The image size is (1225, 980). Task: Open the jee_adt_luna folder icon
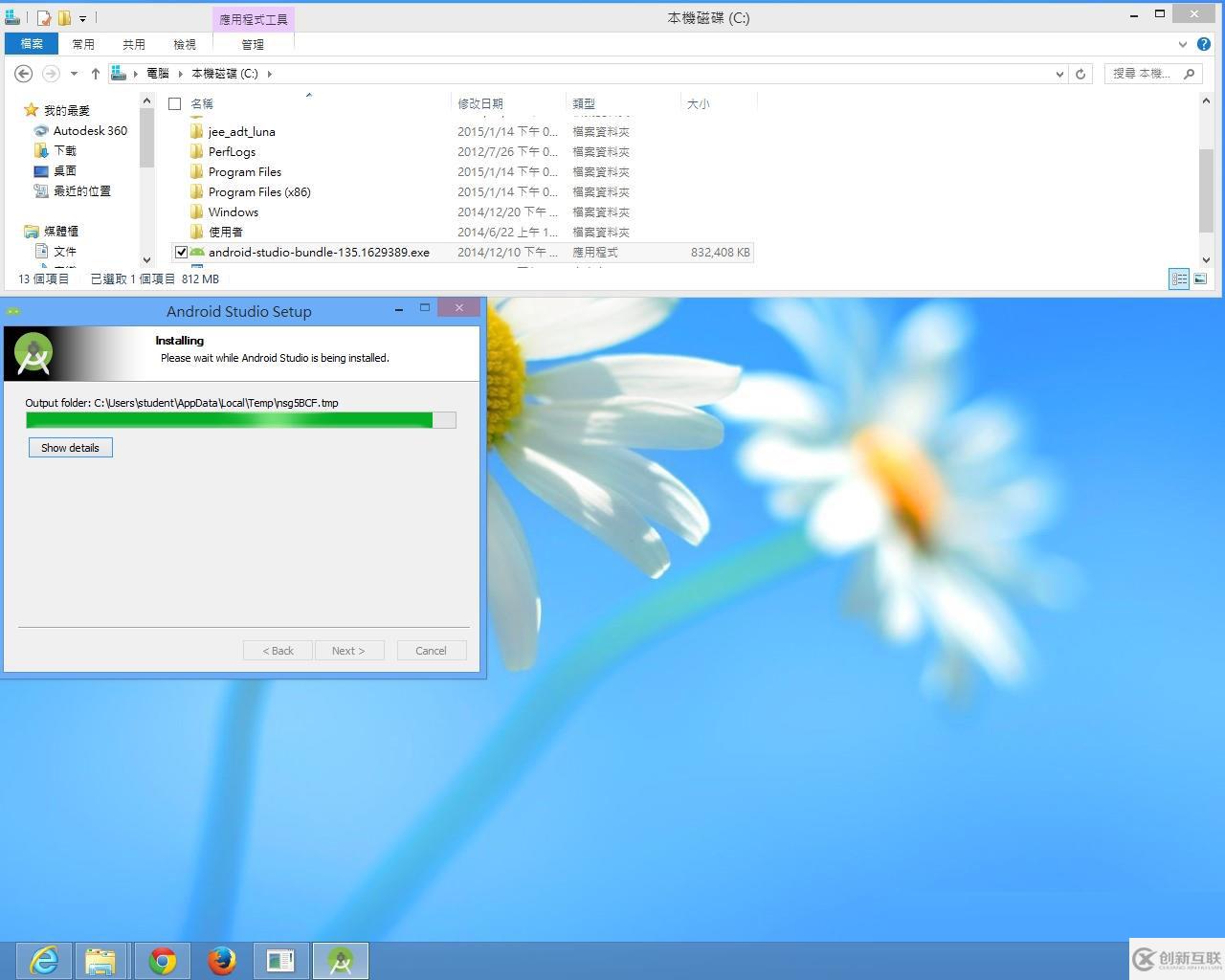coord(196,131)
